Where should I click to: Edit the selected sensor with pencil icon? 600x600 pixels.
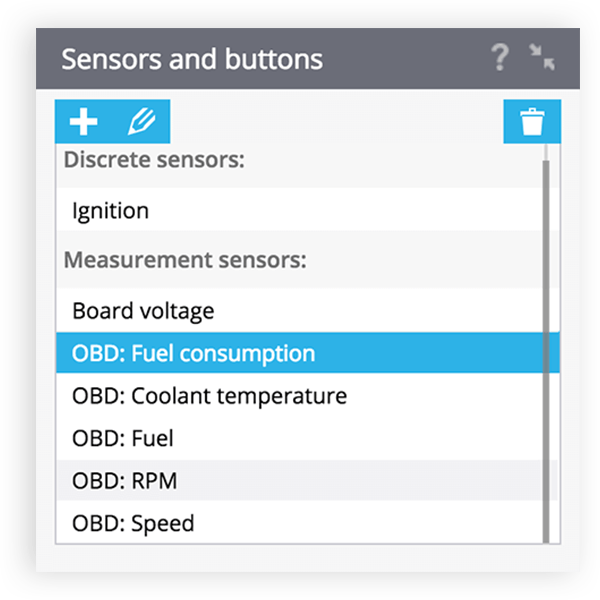141,122
